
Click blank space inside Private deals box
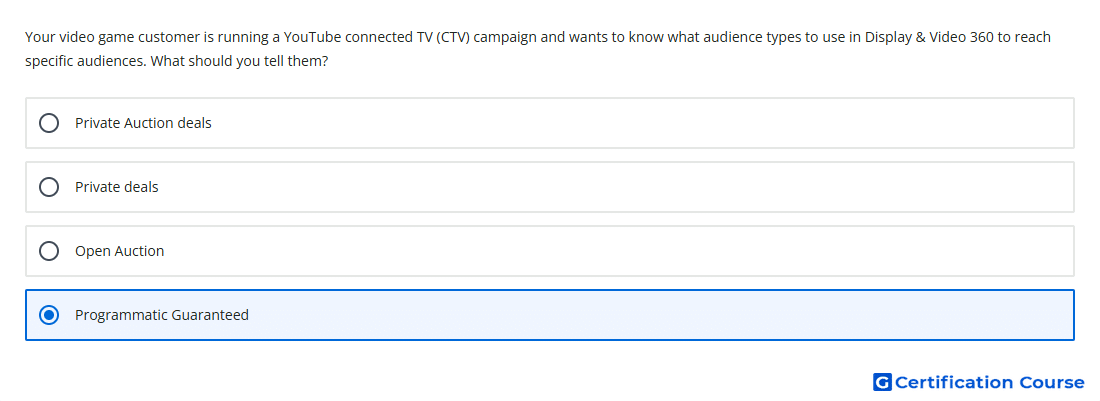click(x=631, y=187)
